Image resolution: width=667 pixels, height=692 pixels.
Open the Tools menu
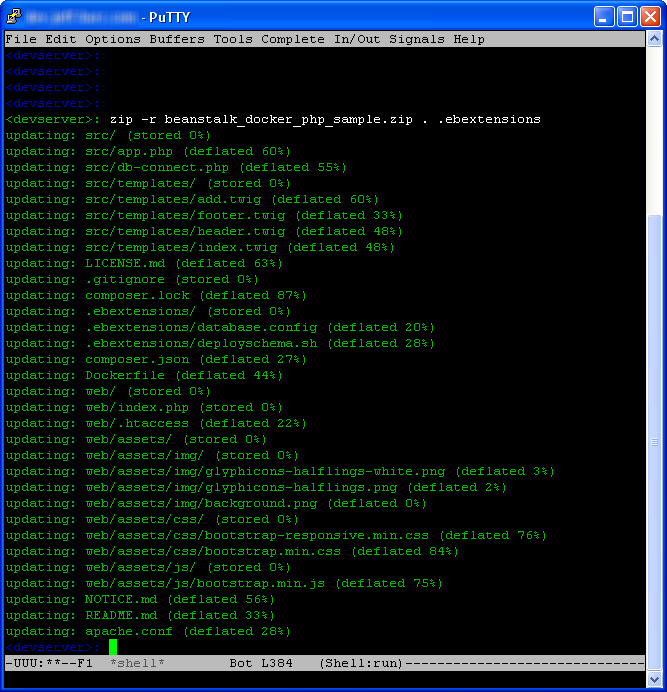click(233, 39)
